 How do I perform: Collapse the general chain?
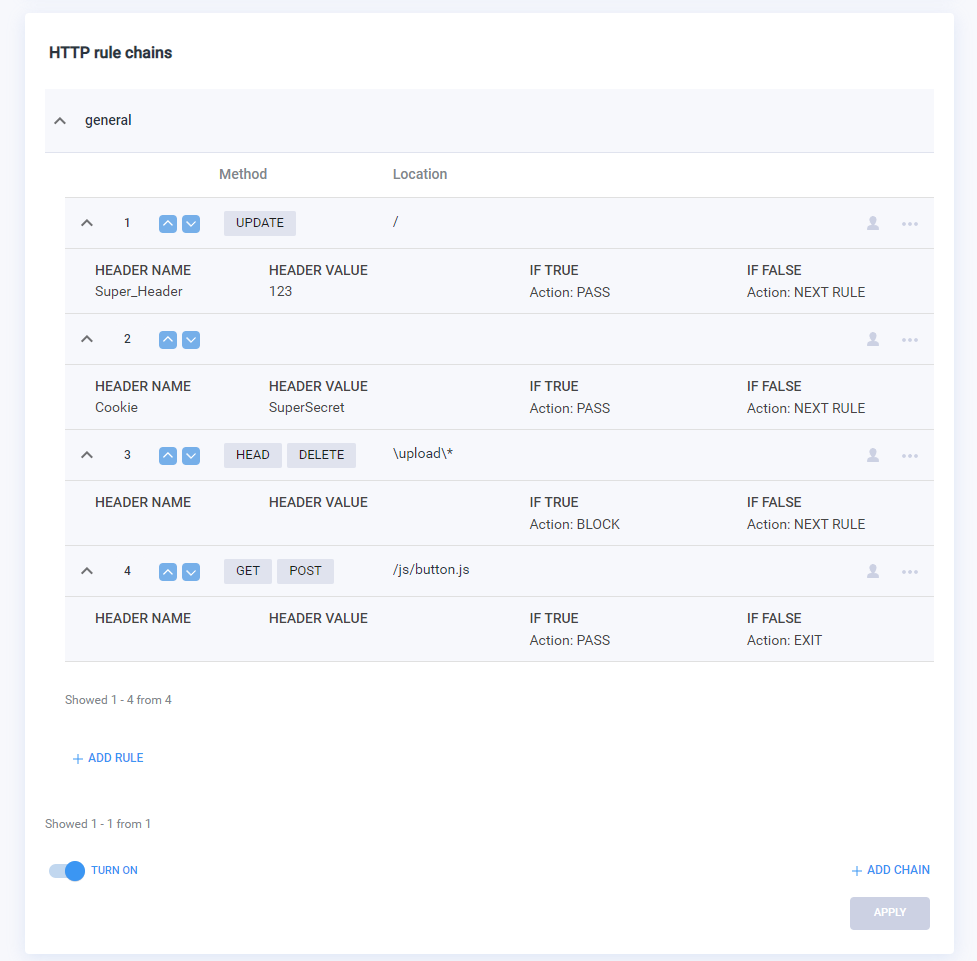tap(60, 121)
